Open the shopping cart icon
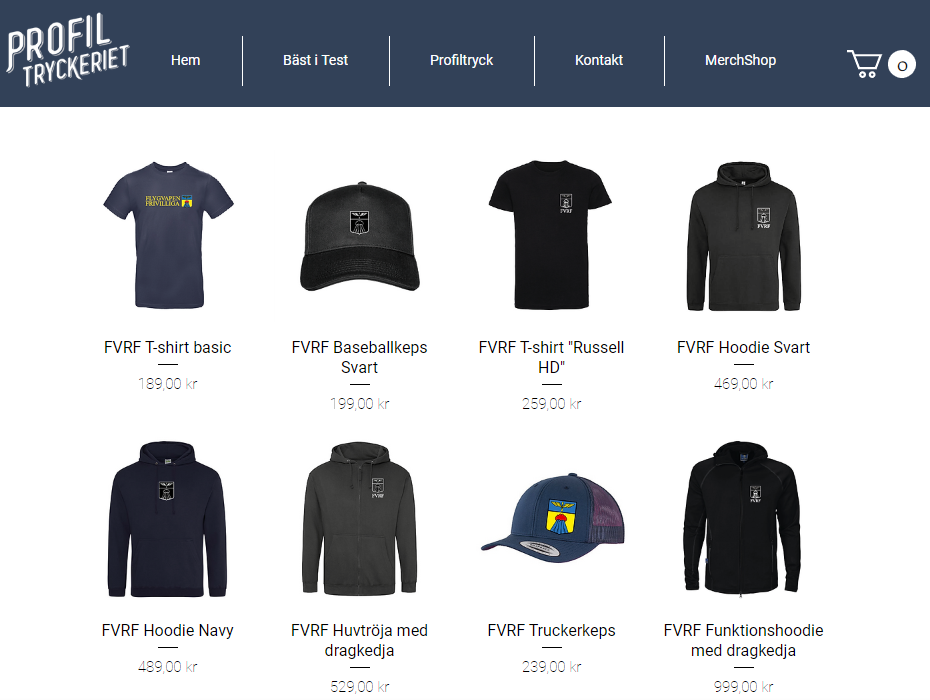The image size is (930, 700). click(864, 64)
